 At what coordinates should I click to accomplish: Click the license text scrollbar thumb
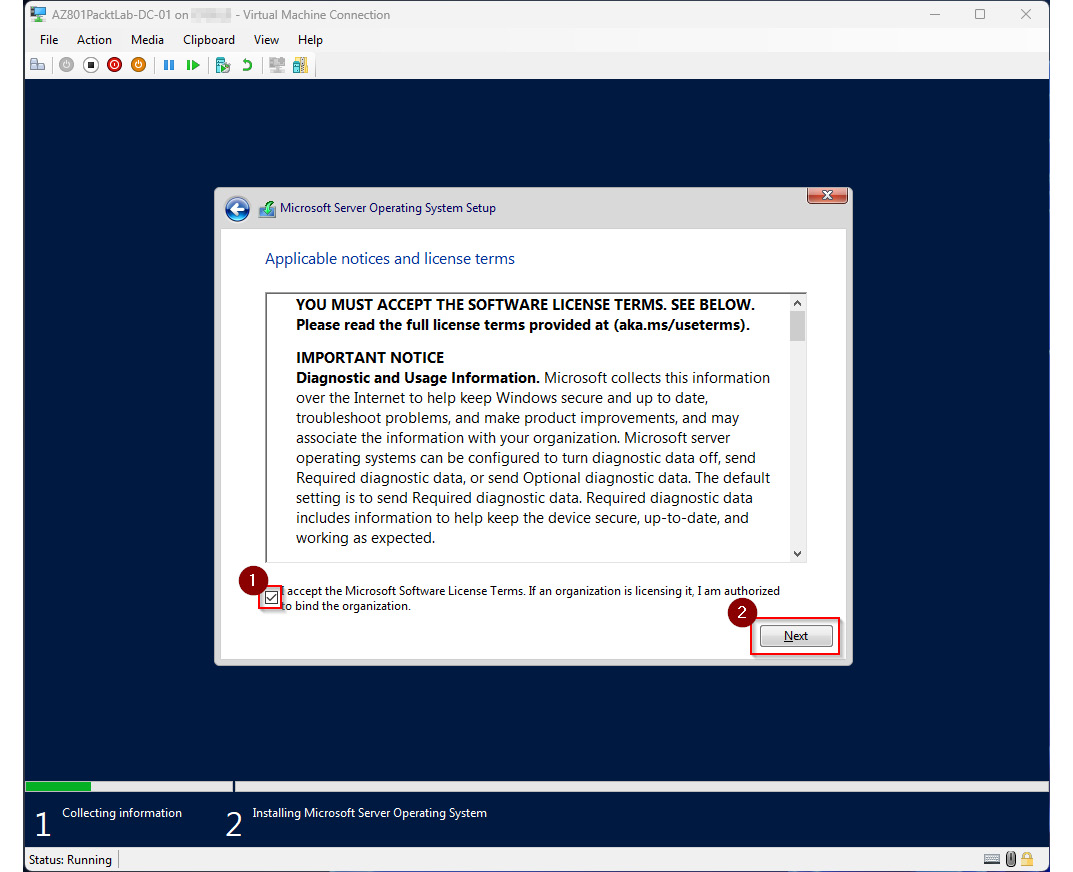click(x=797, y=326)
